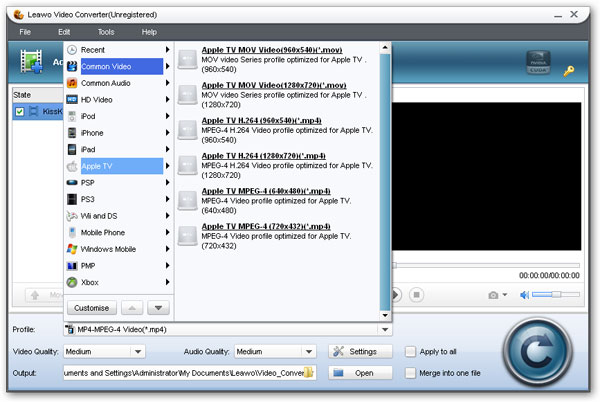600x402 pixels.
Task: Expand the Recent submenu arrow
Action: pyautogui.click(x=168, y=50)
